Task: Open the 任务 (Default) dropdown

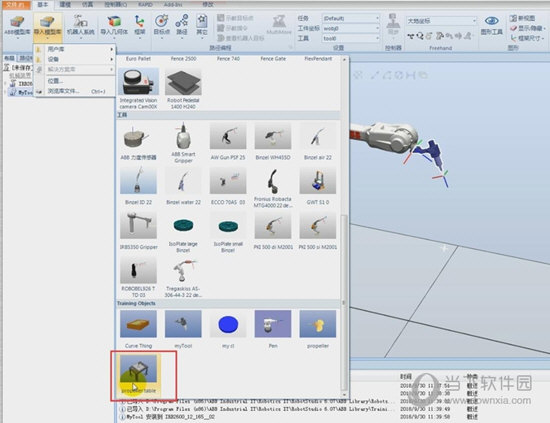Action: [351, 18]
